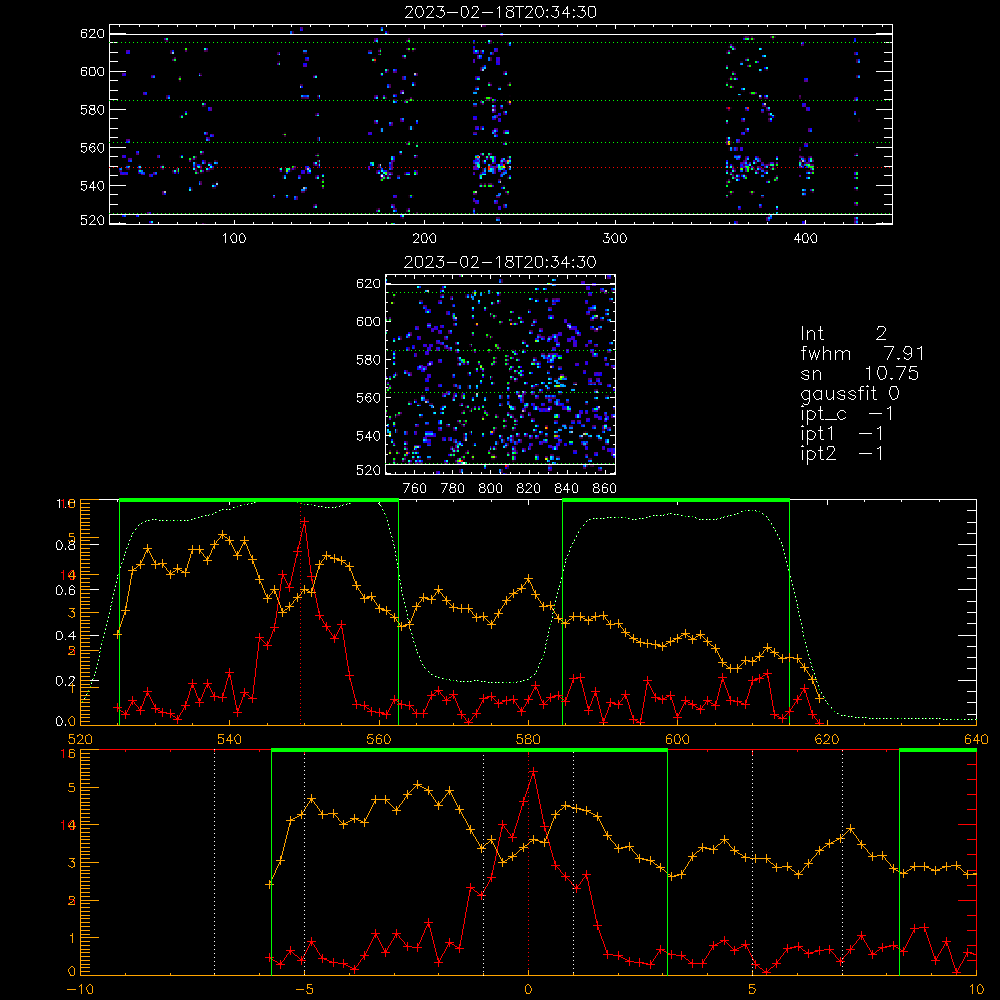This screenshot has width=1000, height=1000.
Task: Click the 0.8 y-axis label of profile plot
Action: [66, 545]
